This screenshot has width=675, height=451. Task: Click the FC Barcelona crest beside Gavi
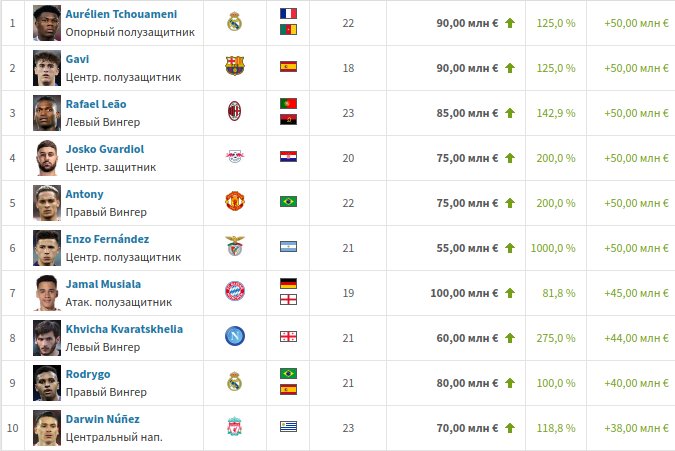(235, 66)
